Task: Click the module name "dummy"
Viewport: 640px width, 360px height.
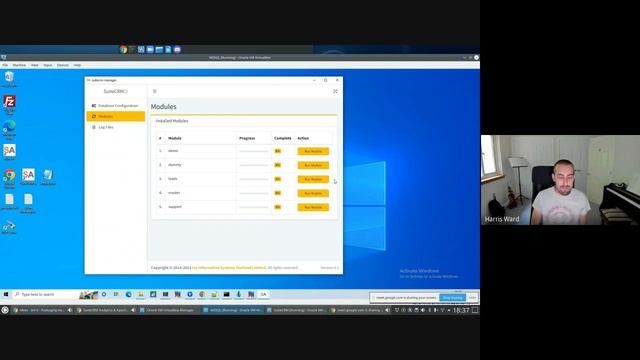Action: click(x=174, y=165)
